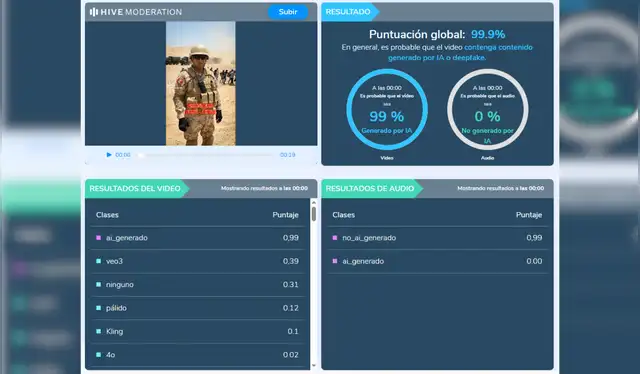Click the Subir upload button
The height and width of the screenshot is (374, 640).
[x=288, y=12]
